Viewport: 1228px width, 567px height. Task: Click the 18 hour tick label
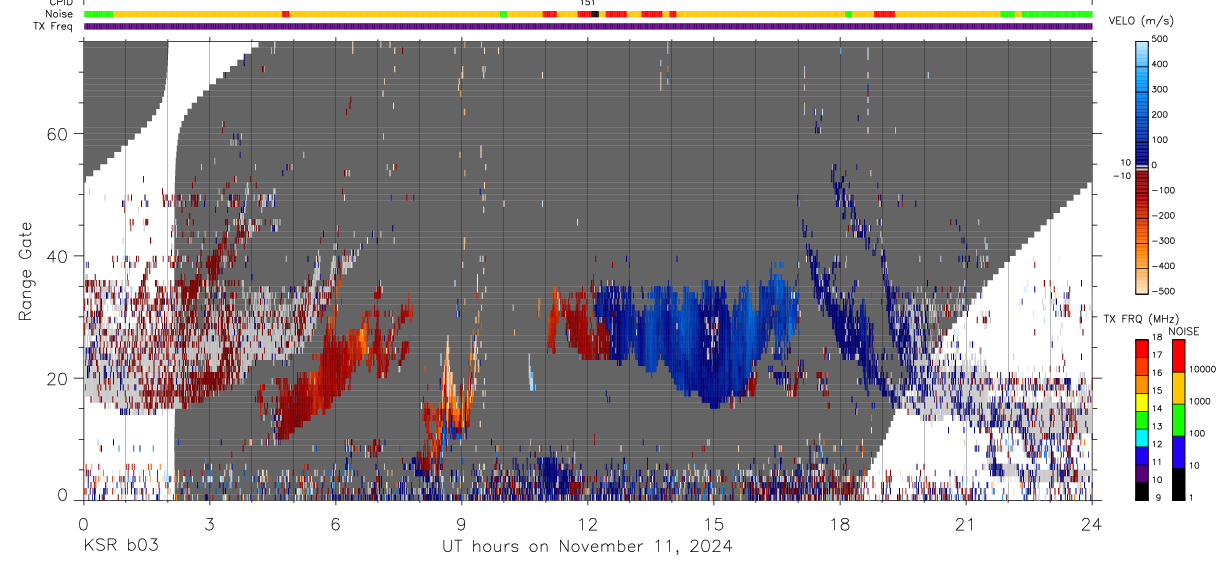(840, 524)
